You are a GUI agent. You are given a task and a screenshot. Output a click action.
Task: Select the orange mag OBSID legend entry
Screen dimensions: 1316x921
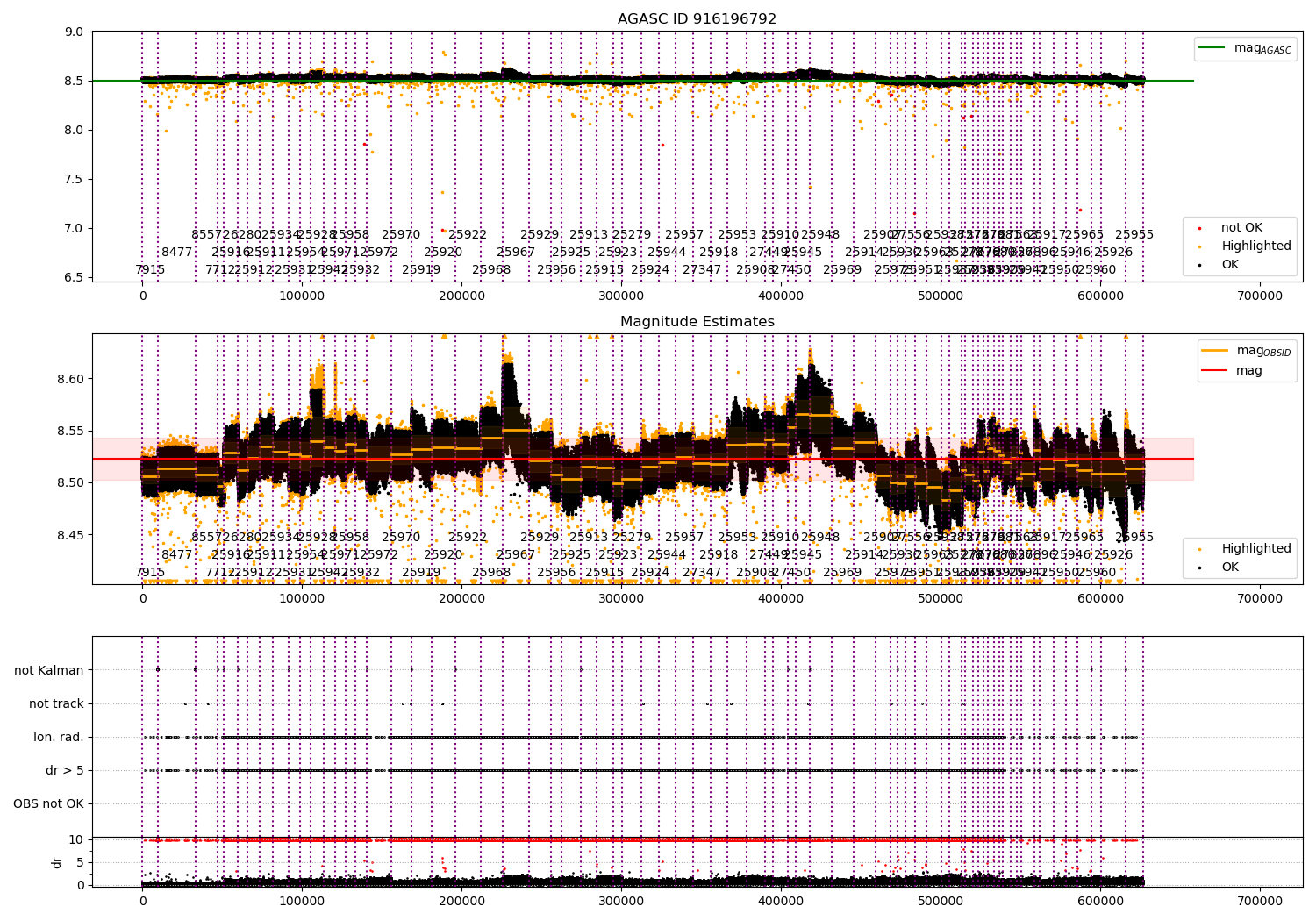1245,351
